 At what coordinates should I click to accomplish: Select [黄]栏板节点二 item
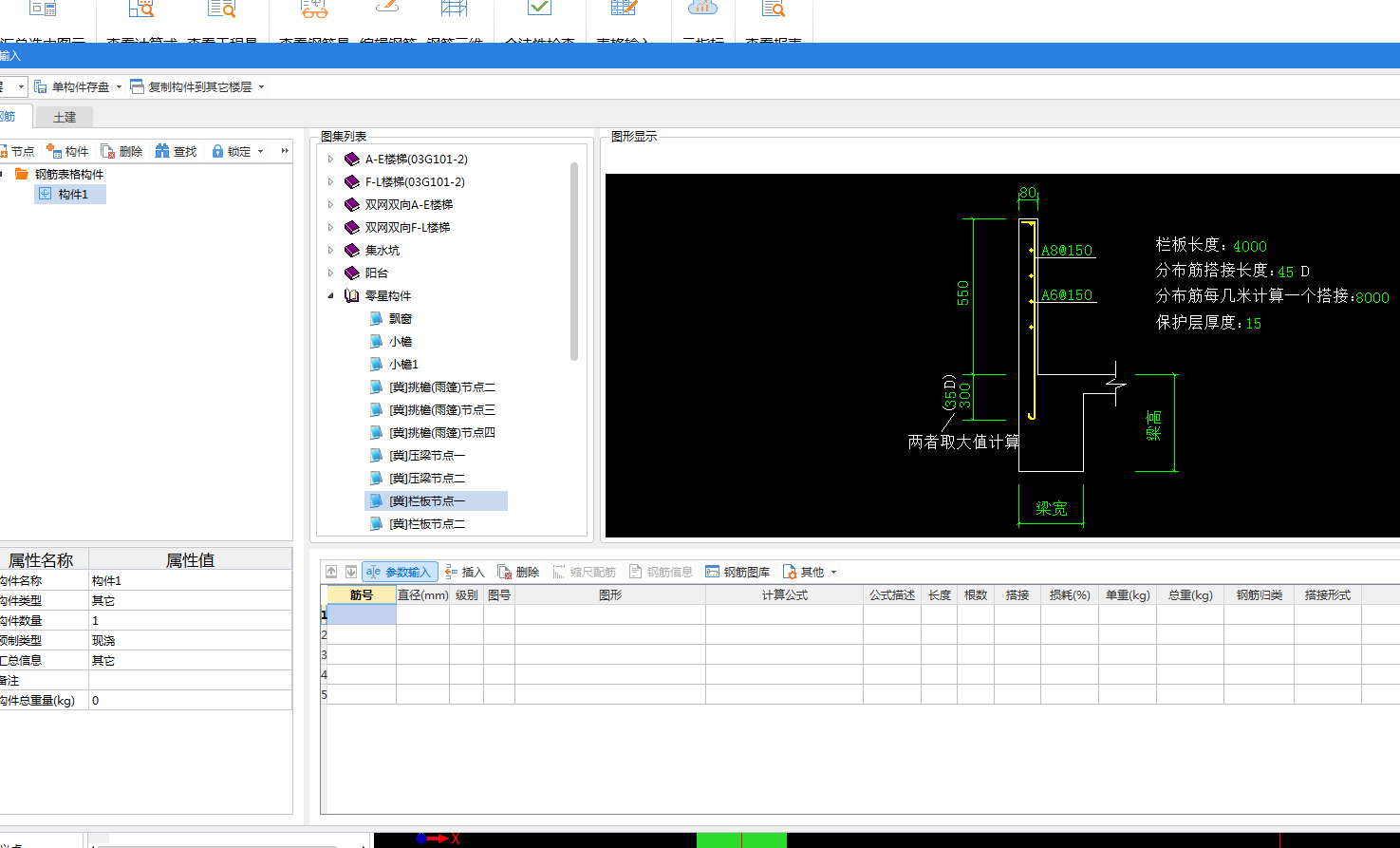426,523
